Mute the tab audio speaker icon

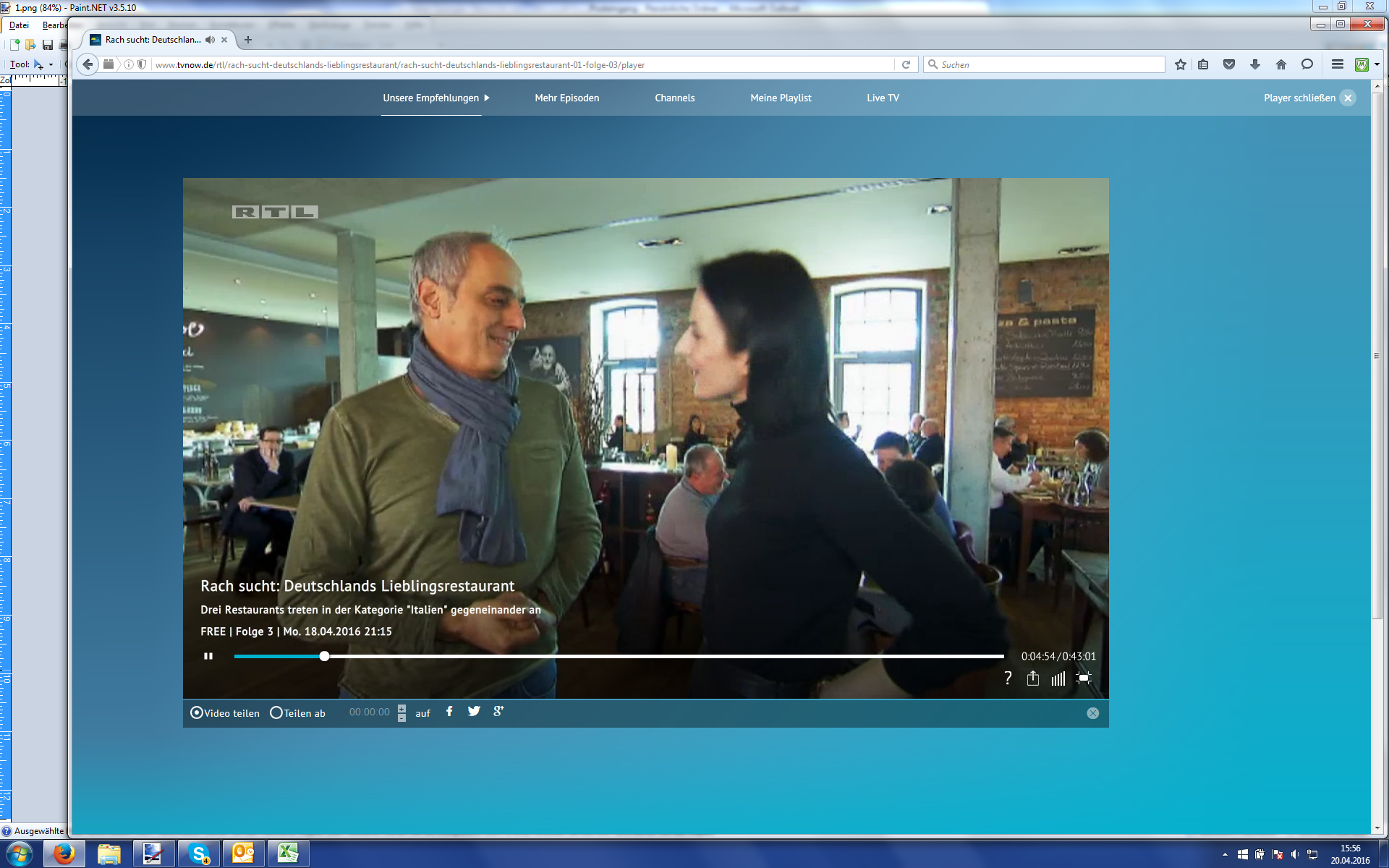(210, 40)
